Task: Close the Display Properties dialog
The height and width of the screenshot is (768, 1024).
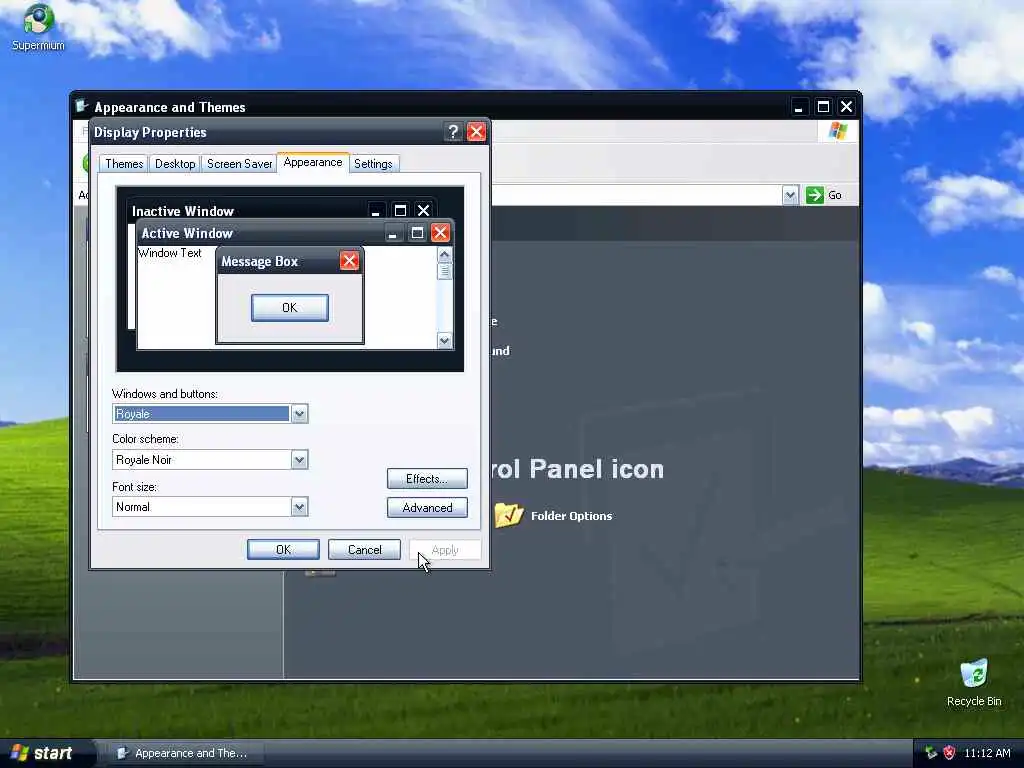Action: [x=477, y=132]
